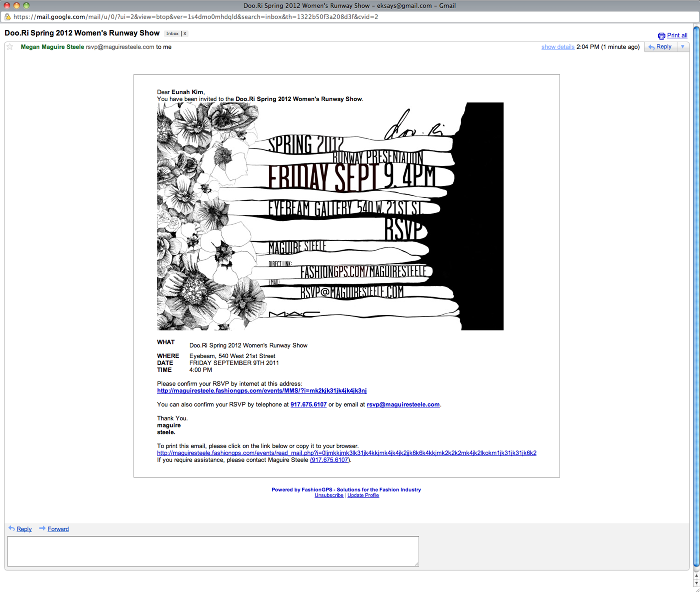The height and width of the screenshot is (592, 700).
Task: Click the Reply button in message header
Action: (660, 47)
